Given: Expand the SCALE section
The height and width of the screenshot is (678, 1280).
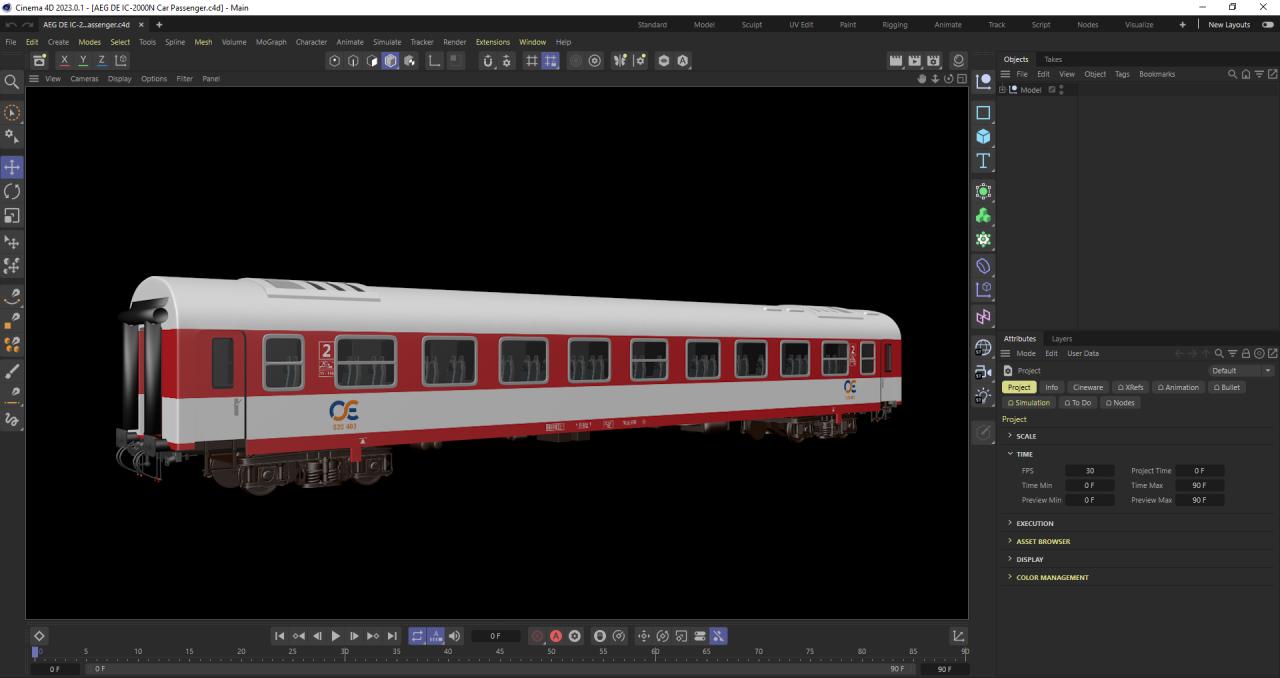Looking at the screenshot, I should [x=1010, y=436].
